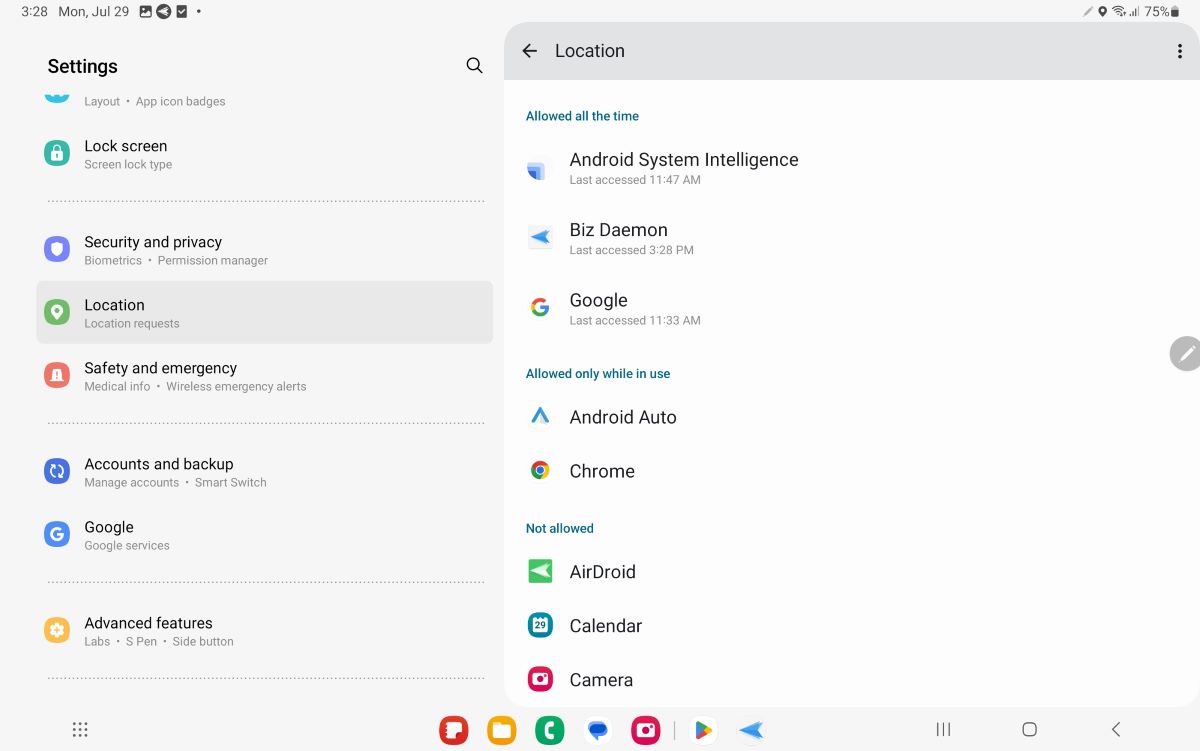Open Google Messages from the taskbar
Screen dimensions: 1200x751
[x=597, y=729]
